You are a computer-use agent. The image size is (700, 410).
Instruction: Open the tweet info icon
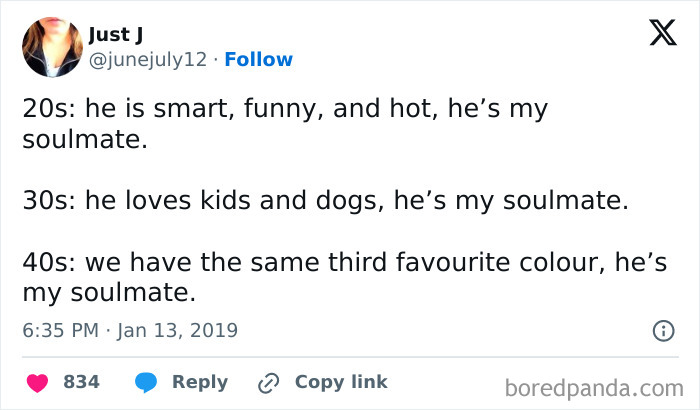[661, 330]
